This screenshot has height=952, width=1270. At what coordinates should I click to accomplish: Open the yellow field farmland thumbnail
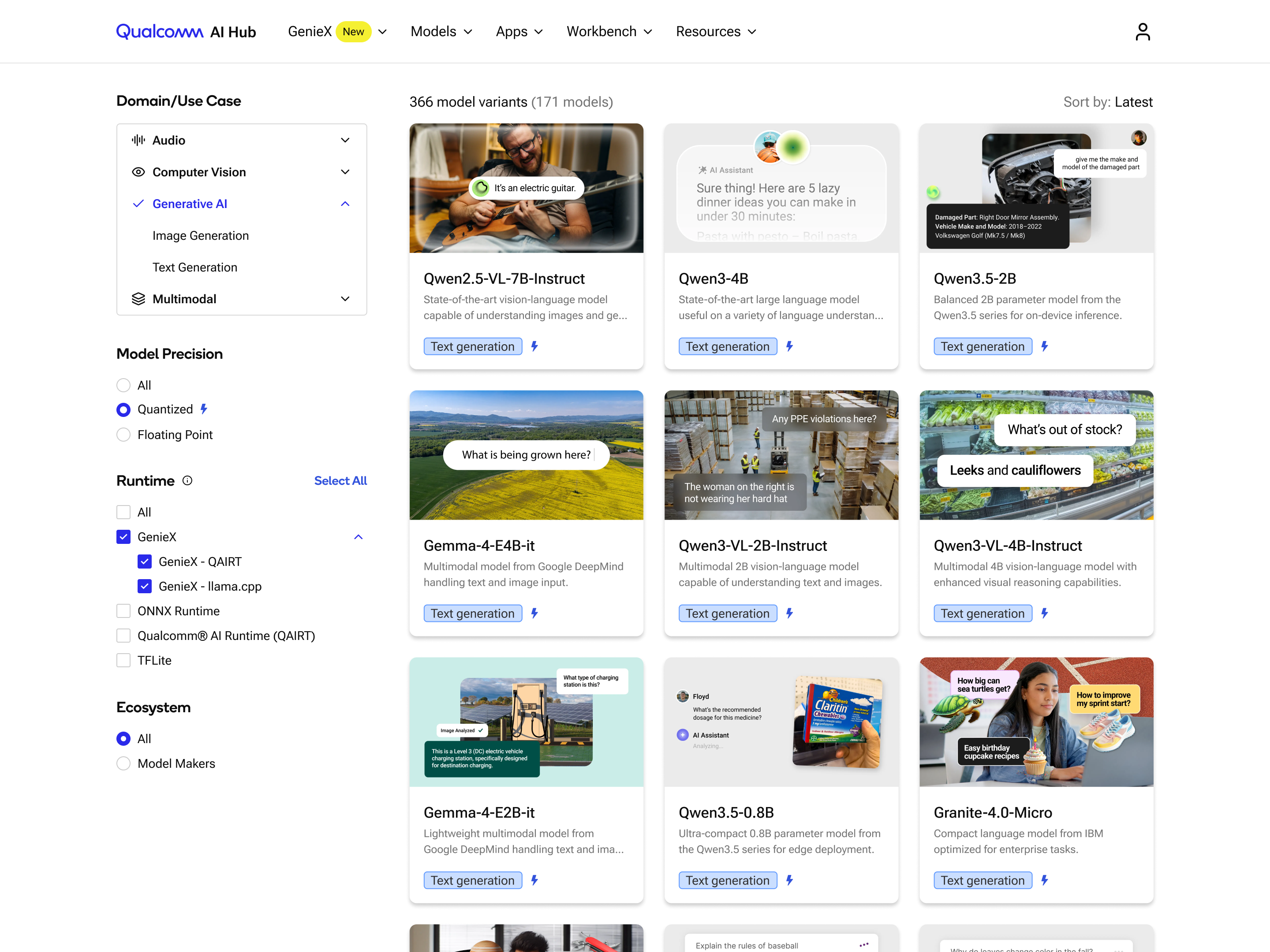pos(527,455)
